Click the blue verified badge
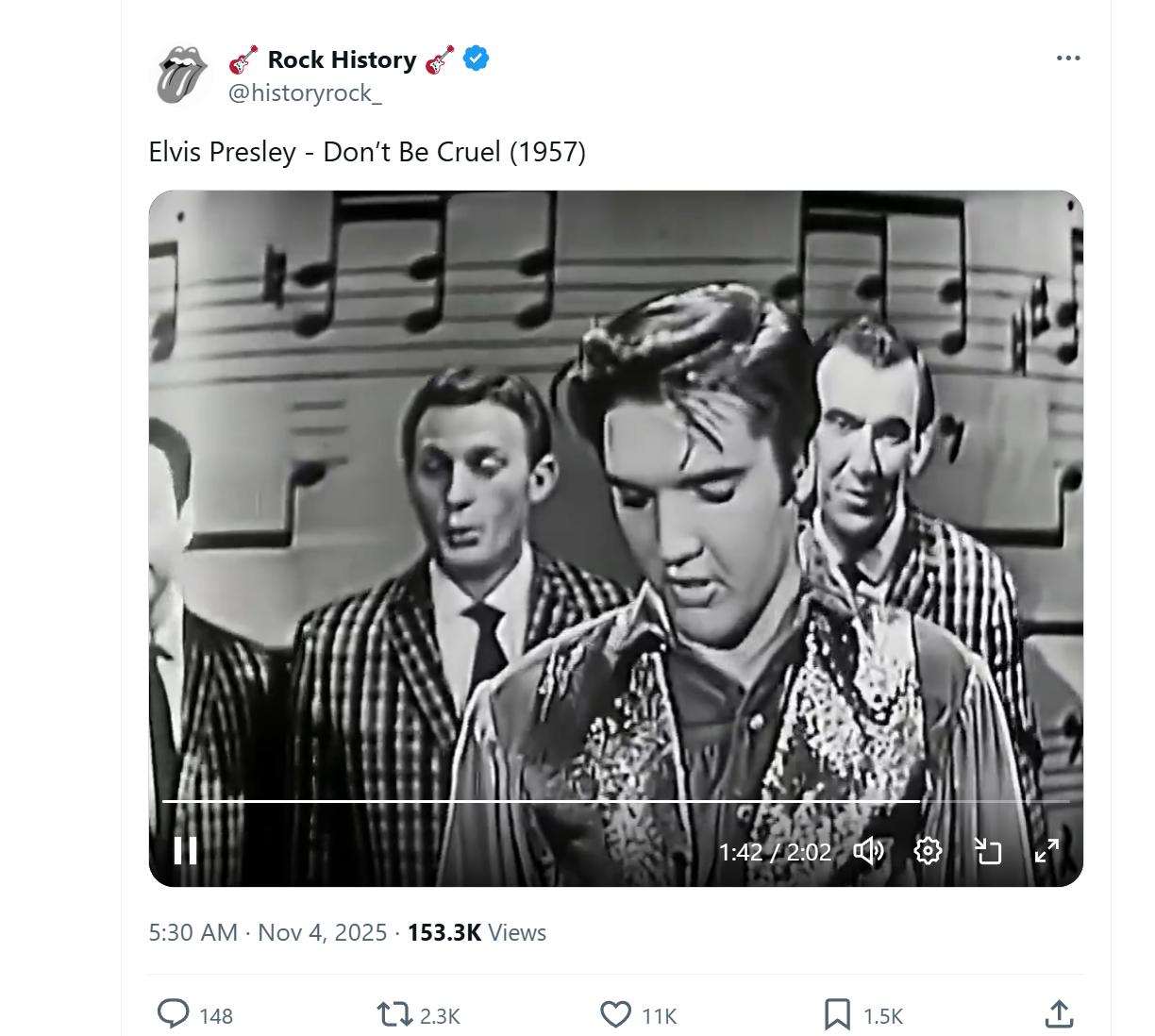This screenshot has width=1155, height=1036. tap(477, 58)
